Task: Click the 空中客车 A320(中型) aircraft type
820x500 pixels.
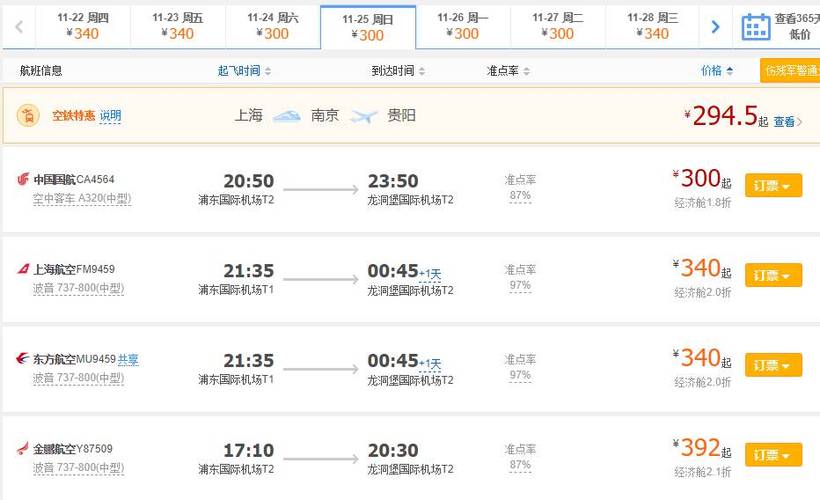Action: click(x=81, y=198)
